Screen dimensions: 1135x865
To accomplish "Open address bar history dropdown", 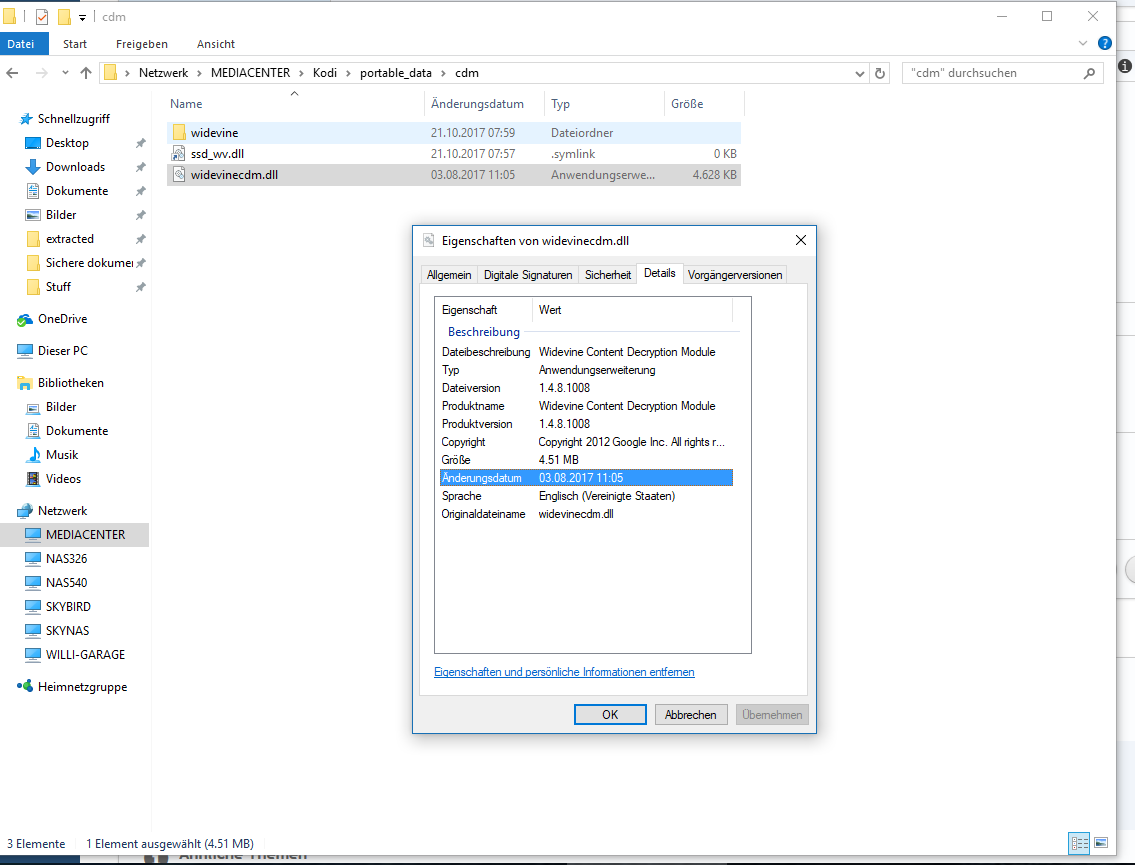I will 859,73.
